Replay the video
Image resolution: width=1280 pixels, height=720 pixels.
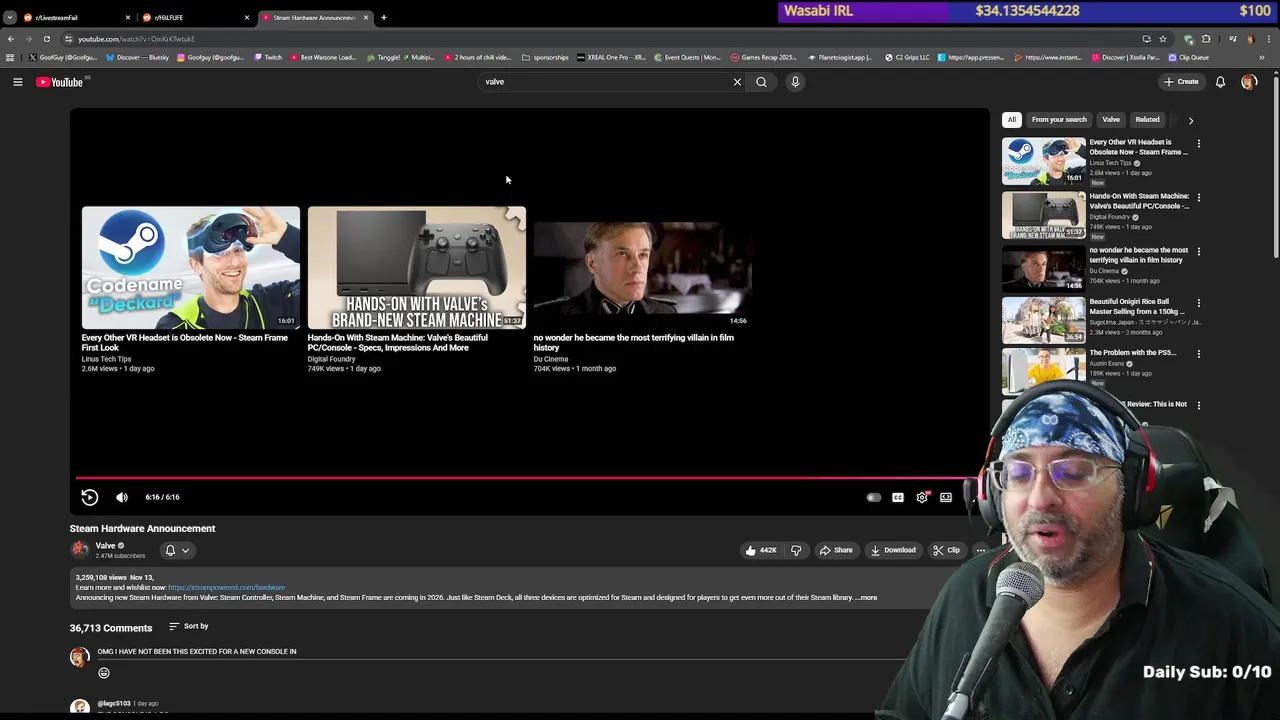(x=89, y=497)
